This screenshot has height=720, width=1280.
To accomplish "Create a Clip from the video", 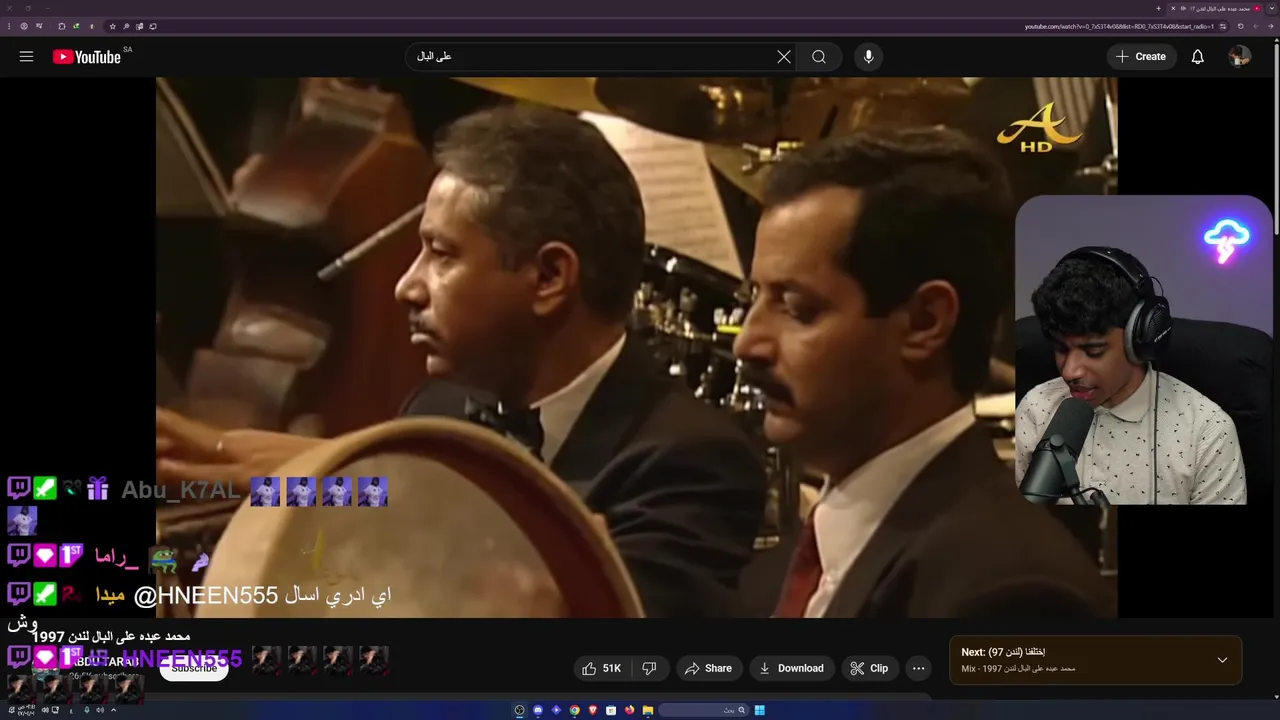I will point(869,668).
